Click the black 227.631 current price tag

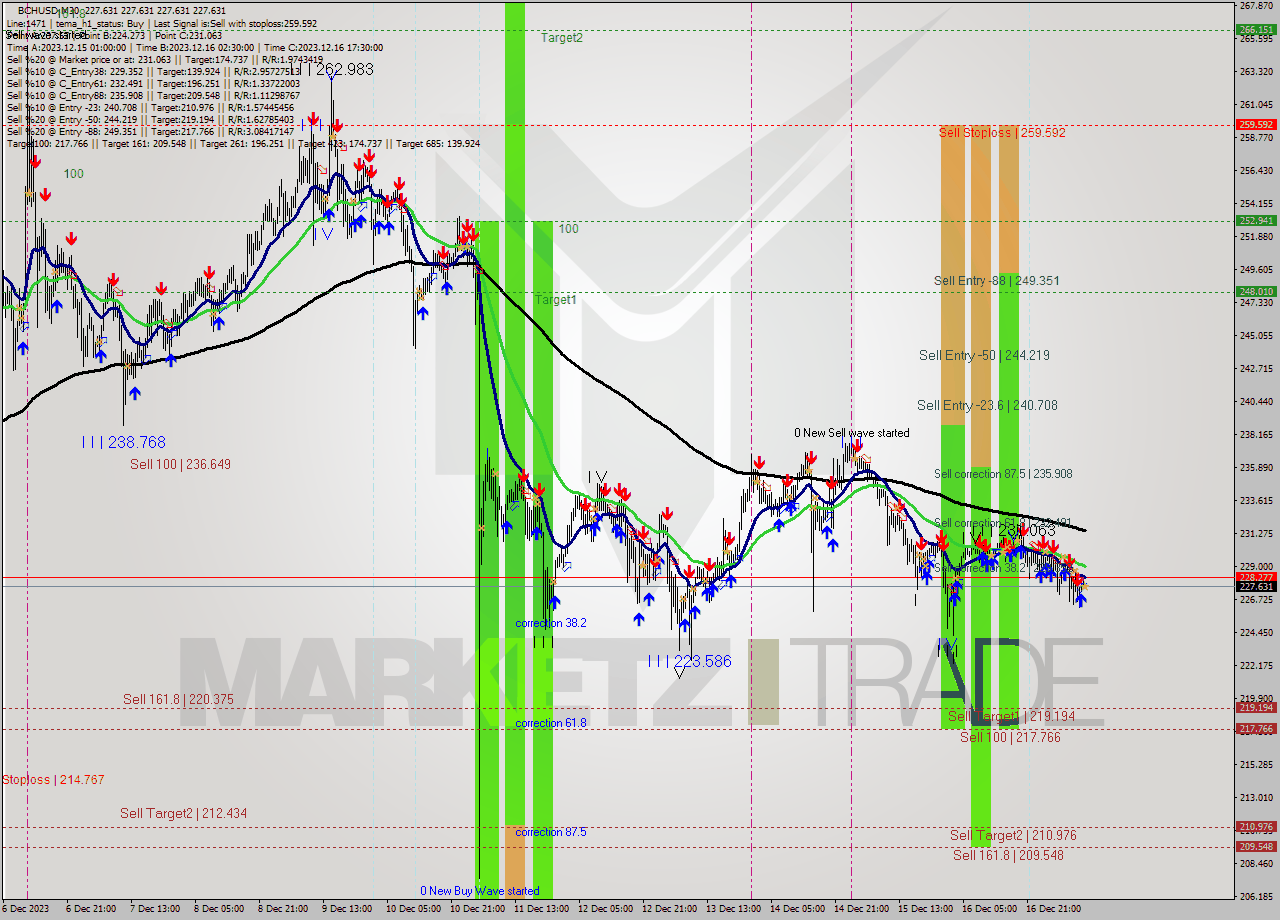coord(1257,587)
